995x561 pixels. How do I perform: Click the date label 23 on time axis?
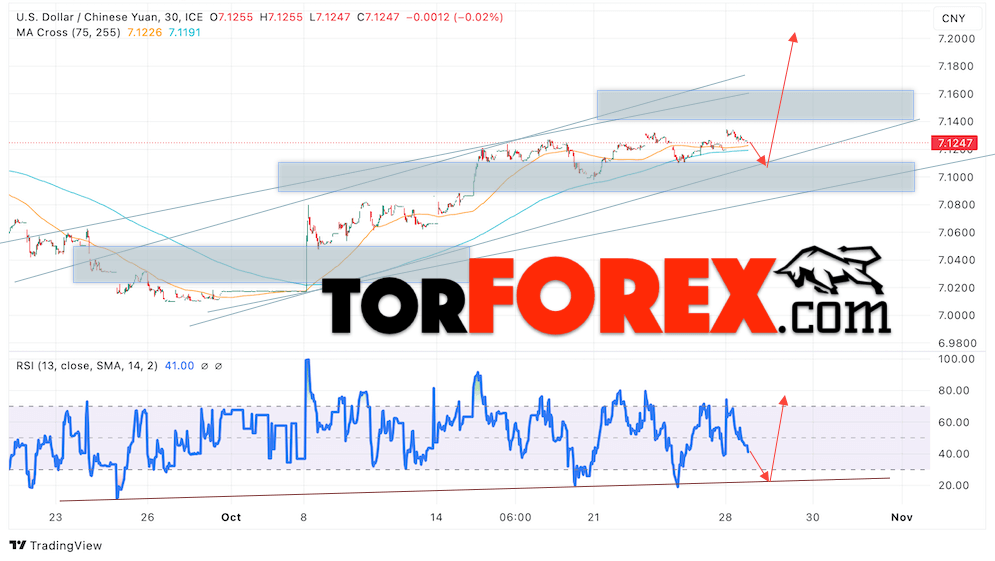[x=56, y=517]
